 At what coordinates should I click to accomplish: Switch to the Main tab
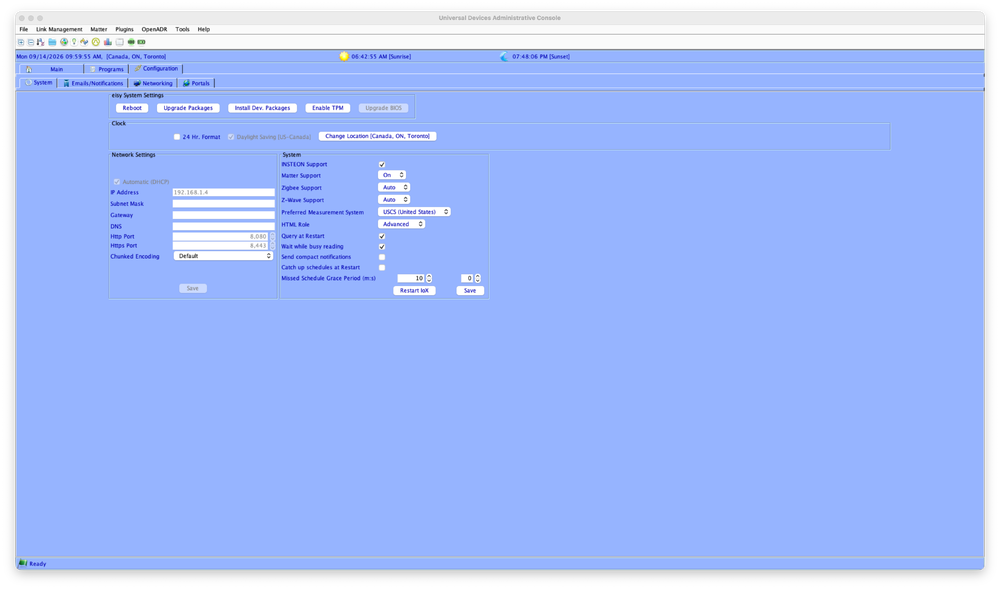point(50,69)
